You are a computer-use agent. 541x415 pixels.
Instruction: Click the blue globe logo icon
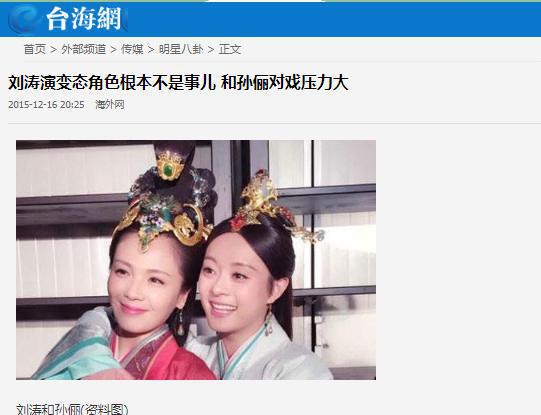[24, 19]
